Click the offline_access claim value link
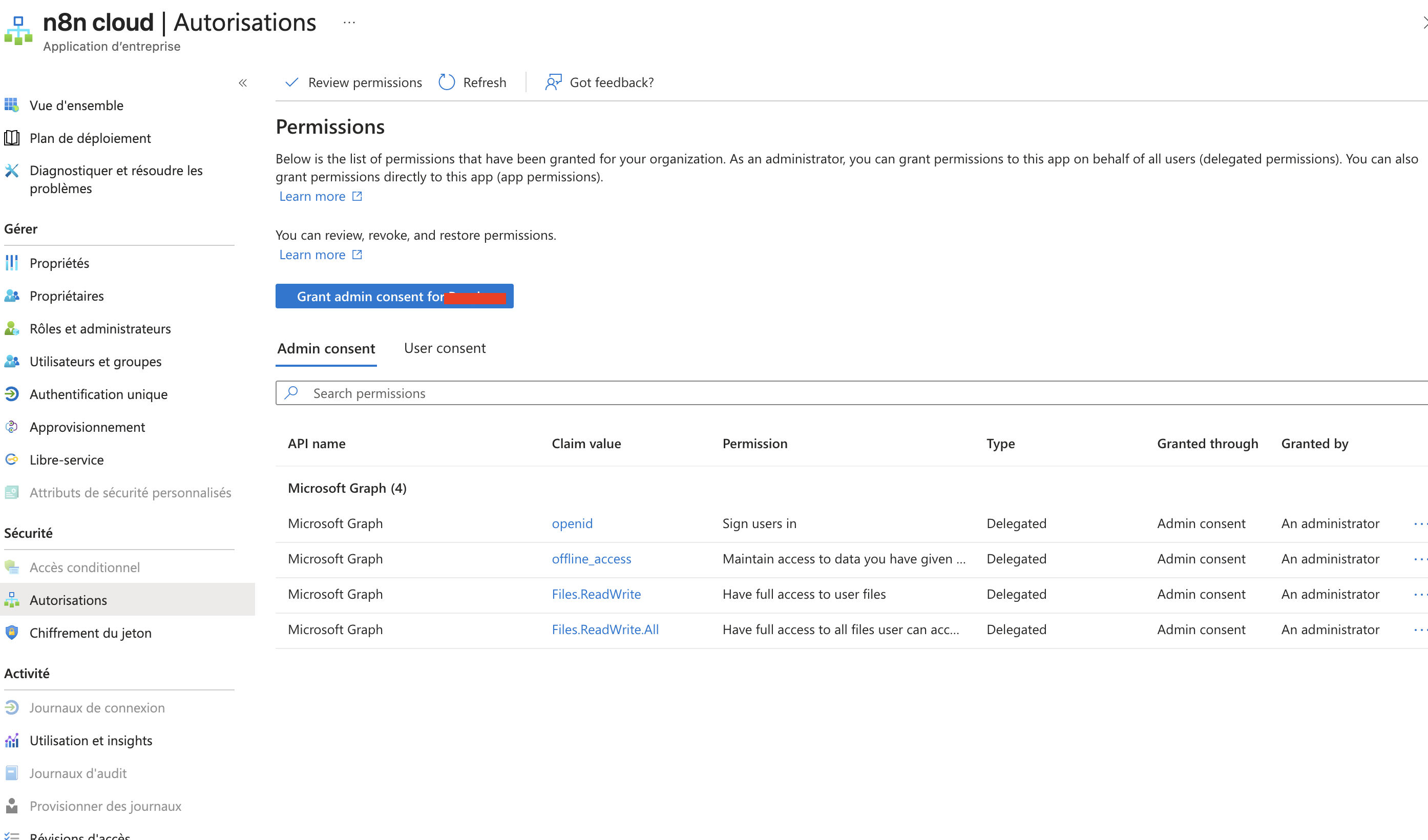 pyautogui.click(x=591, y=559)
